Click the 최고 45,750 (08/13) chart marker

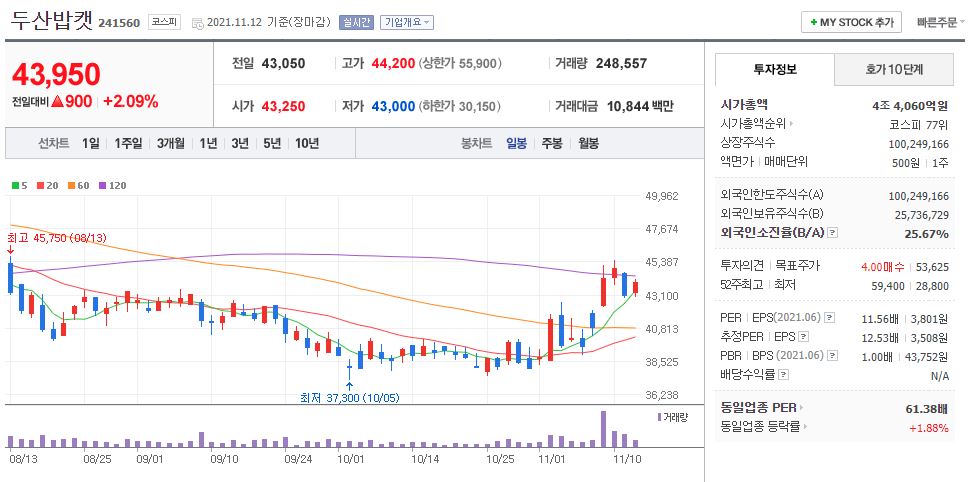(57, 238)
